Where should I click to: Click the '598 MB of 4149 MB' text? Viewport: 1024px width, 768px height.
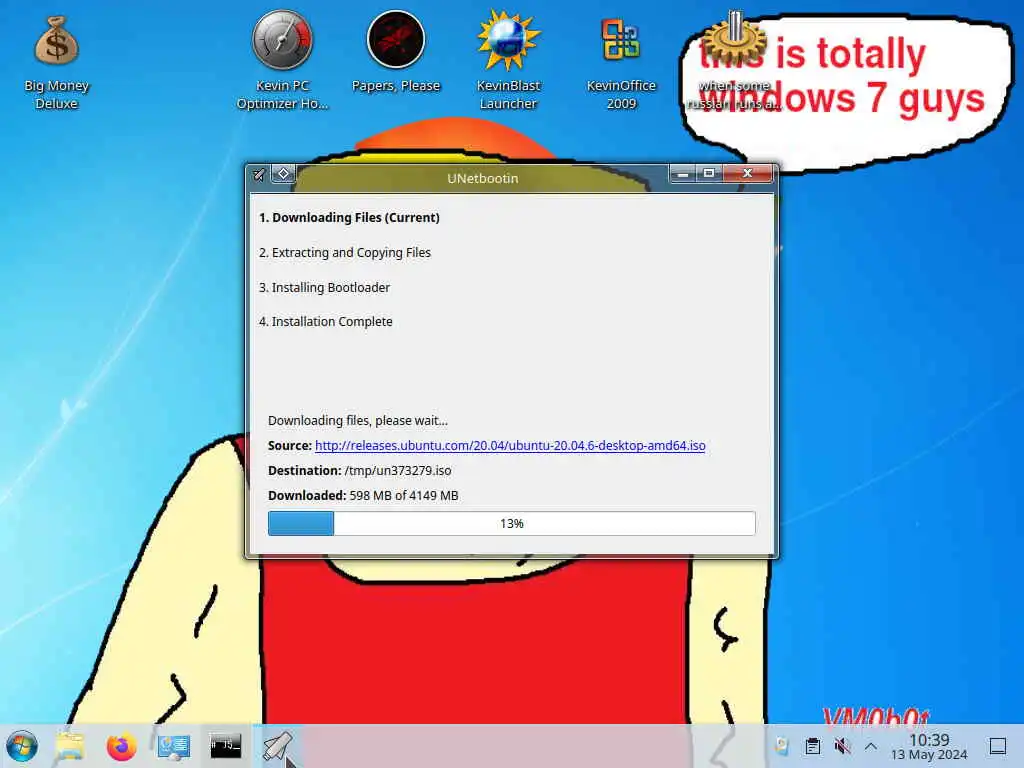point(404,496)
